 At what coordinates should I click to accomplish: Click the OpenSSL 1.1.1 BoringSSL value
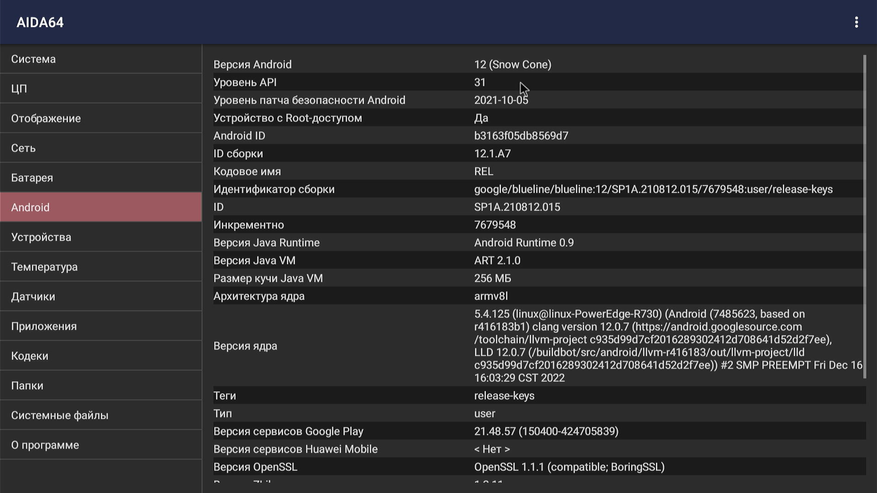pos(569,467)
